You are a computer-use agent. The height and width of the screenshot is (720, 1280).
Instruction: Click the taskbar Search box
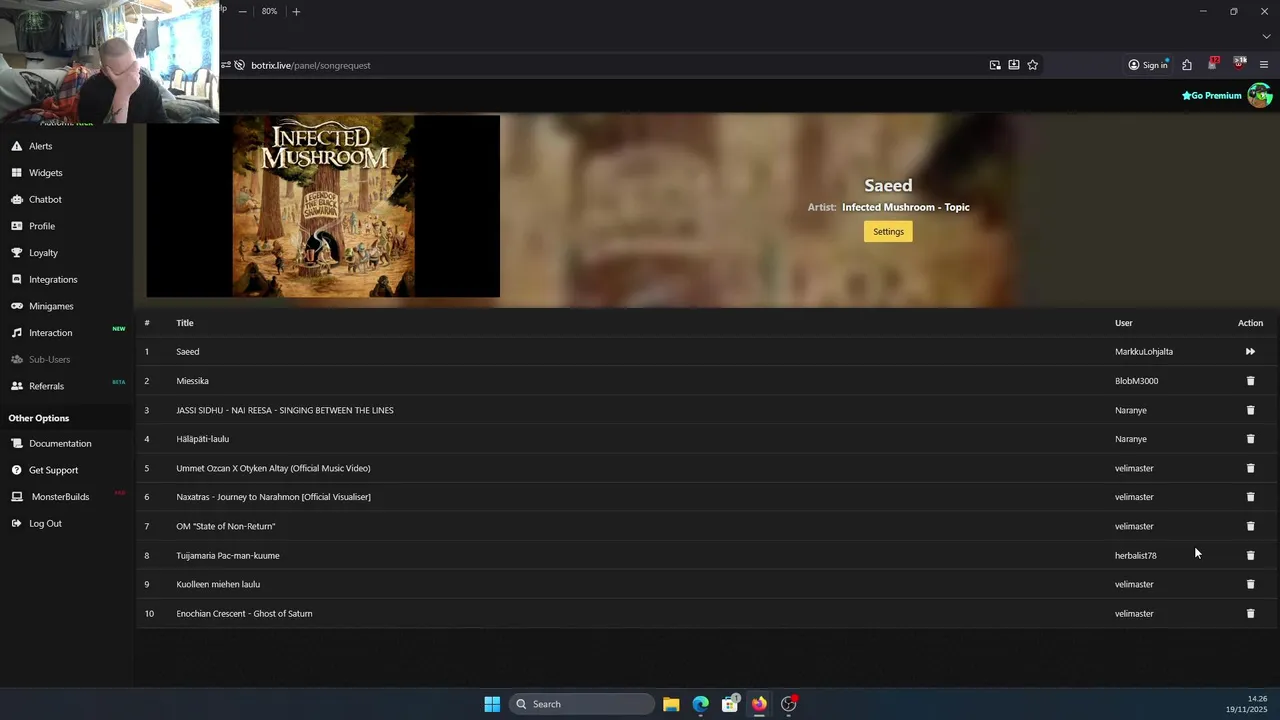[583, 704]
